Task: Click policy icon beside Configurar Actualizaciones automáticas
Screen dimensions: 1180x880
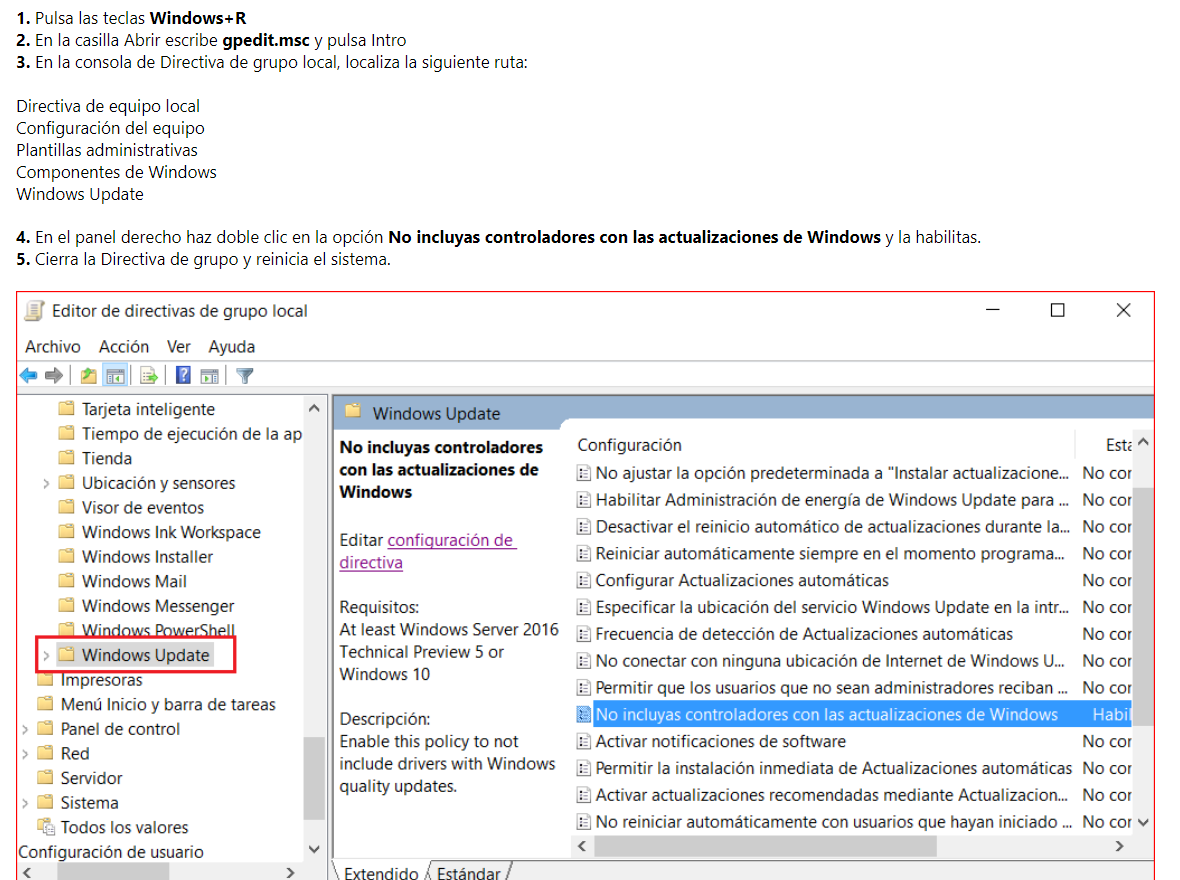Action: pyautogui.click(x=583, y=580)
